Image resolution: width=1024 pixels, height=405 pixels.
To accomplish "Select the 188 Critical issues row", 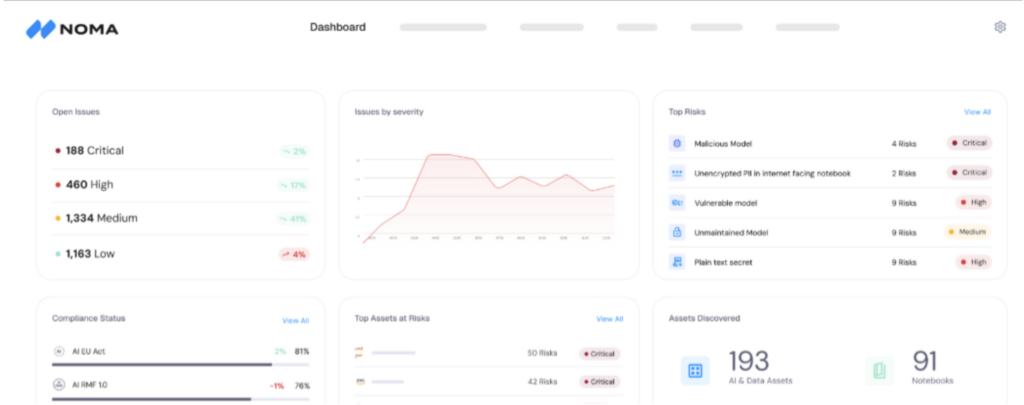I will 181,151.
